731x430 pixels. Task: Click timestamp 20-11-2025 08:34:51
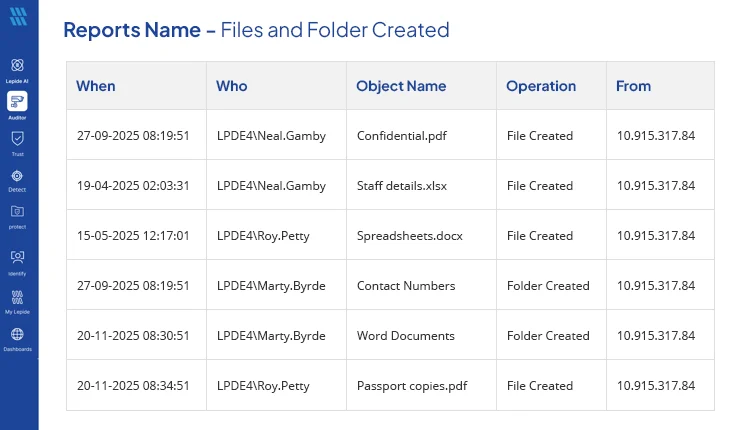133,386
